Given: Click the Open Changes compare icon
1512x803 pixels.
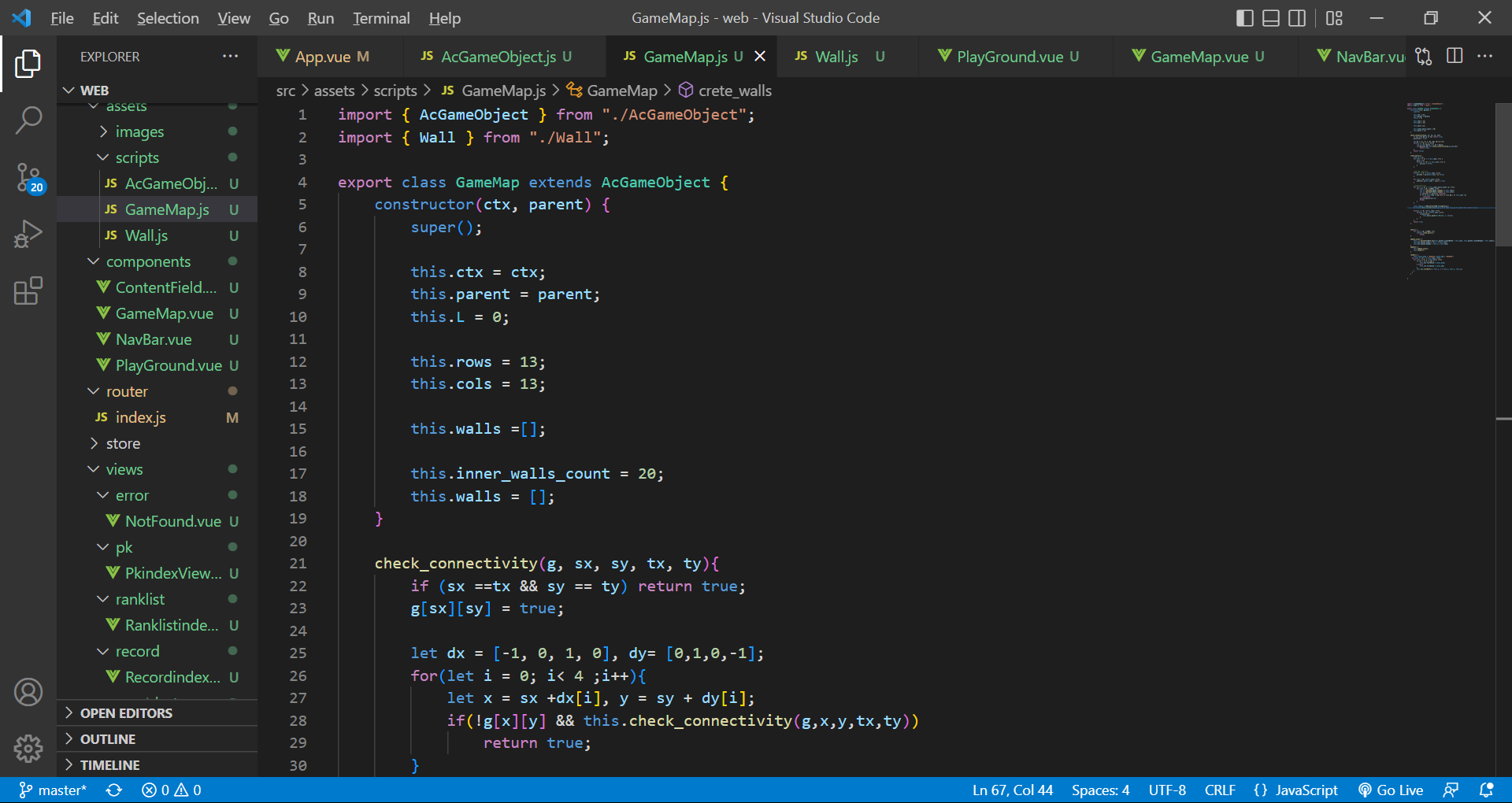Looking at the screenshot, I should click(1424, 57).
